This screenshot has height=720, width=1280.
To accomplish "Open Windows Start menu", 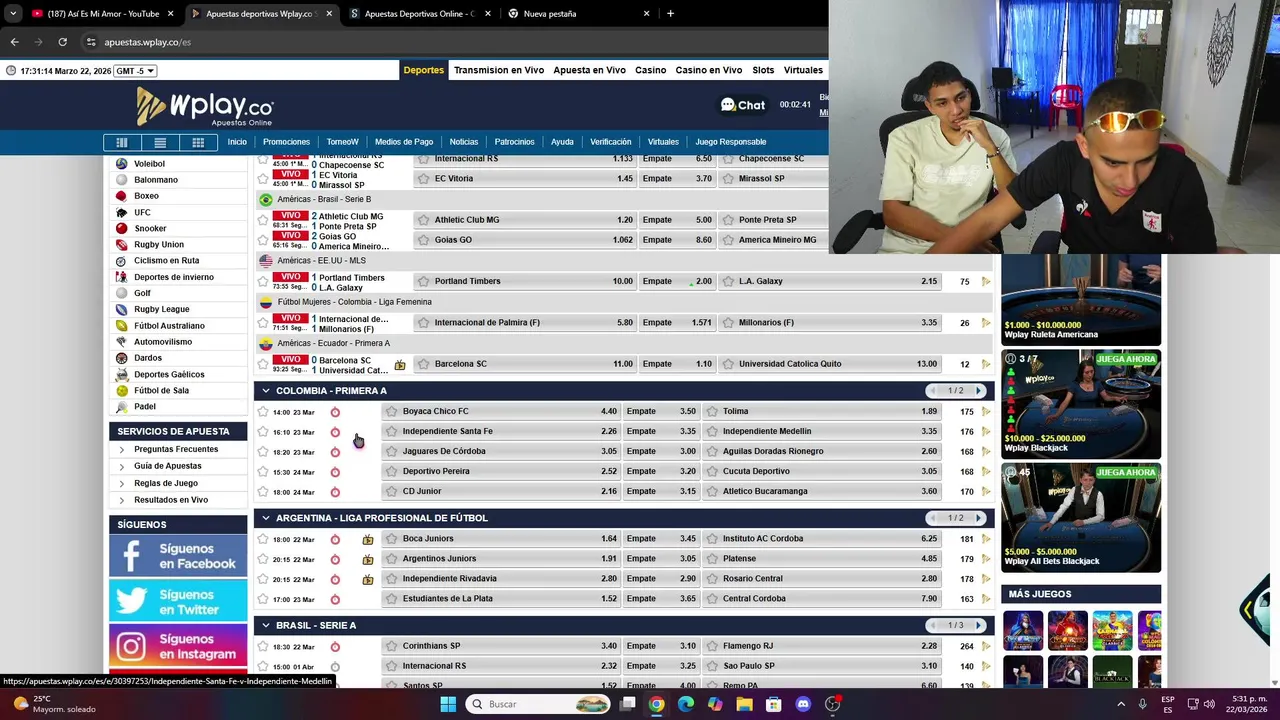I will coord(448,704).
